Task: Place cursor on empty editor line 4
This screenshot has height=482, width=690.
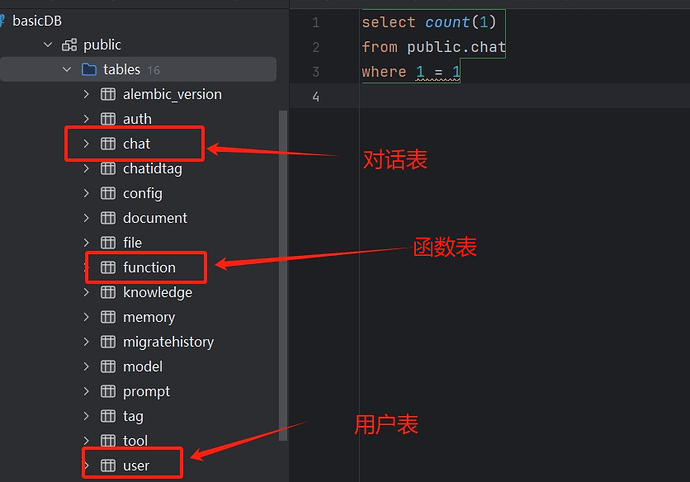Action: 524,96
